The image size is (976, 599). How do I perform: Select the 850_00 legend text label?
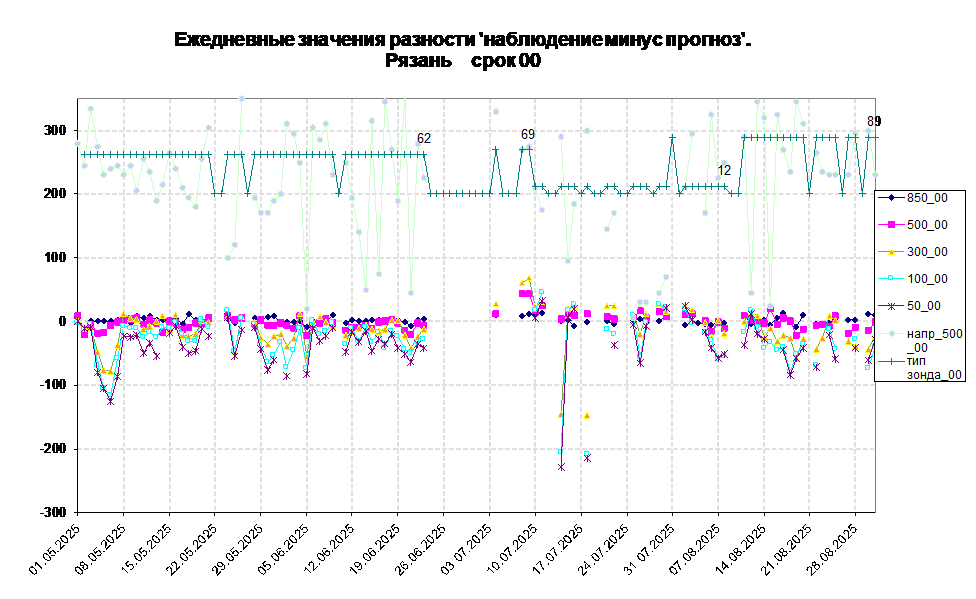[x=927, y=198]
